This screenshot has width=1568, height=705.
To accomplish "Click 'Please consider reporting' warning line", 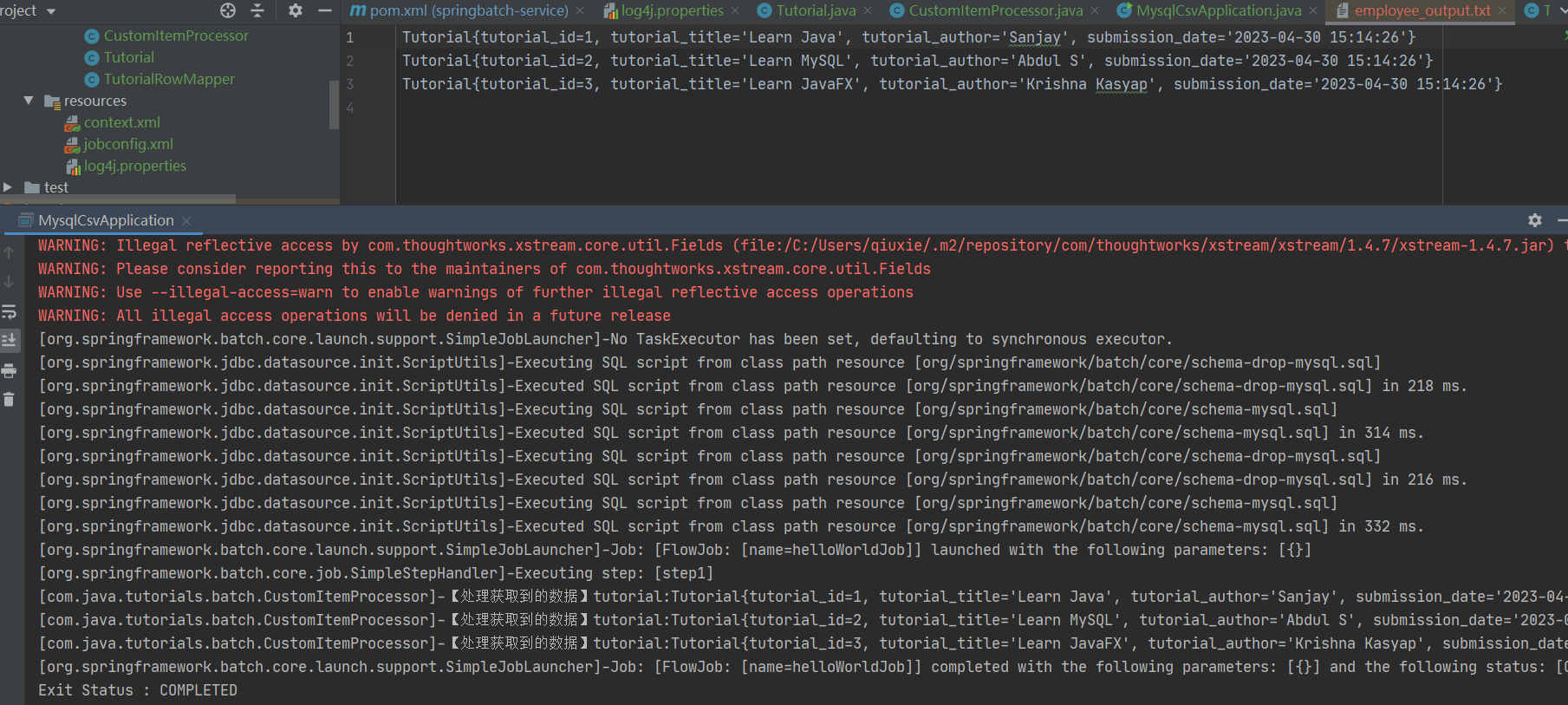I will 485,269.
